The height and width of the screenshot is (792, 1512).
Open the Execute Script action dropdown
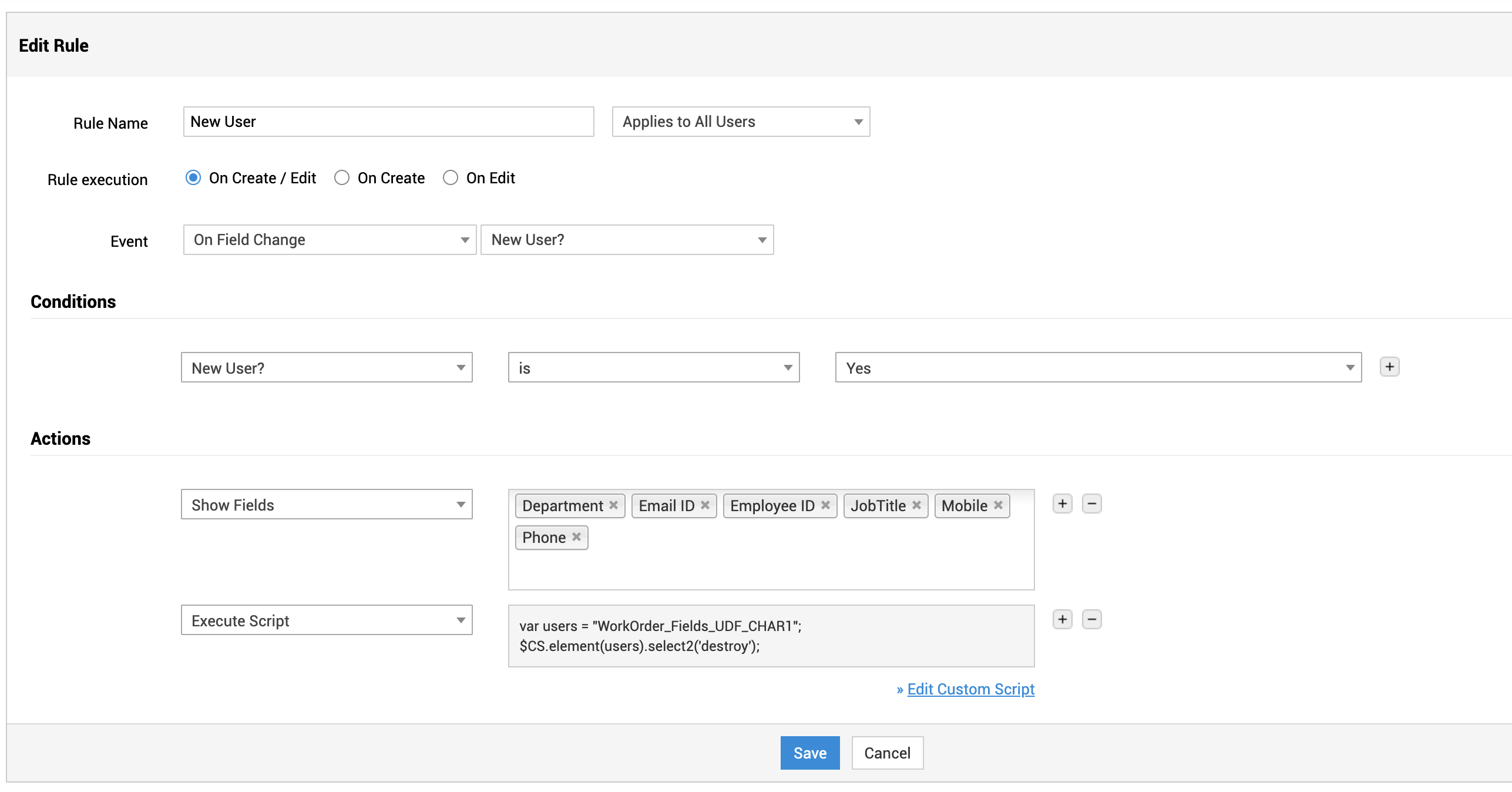pyautogui.click(x=326, y=621)
